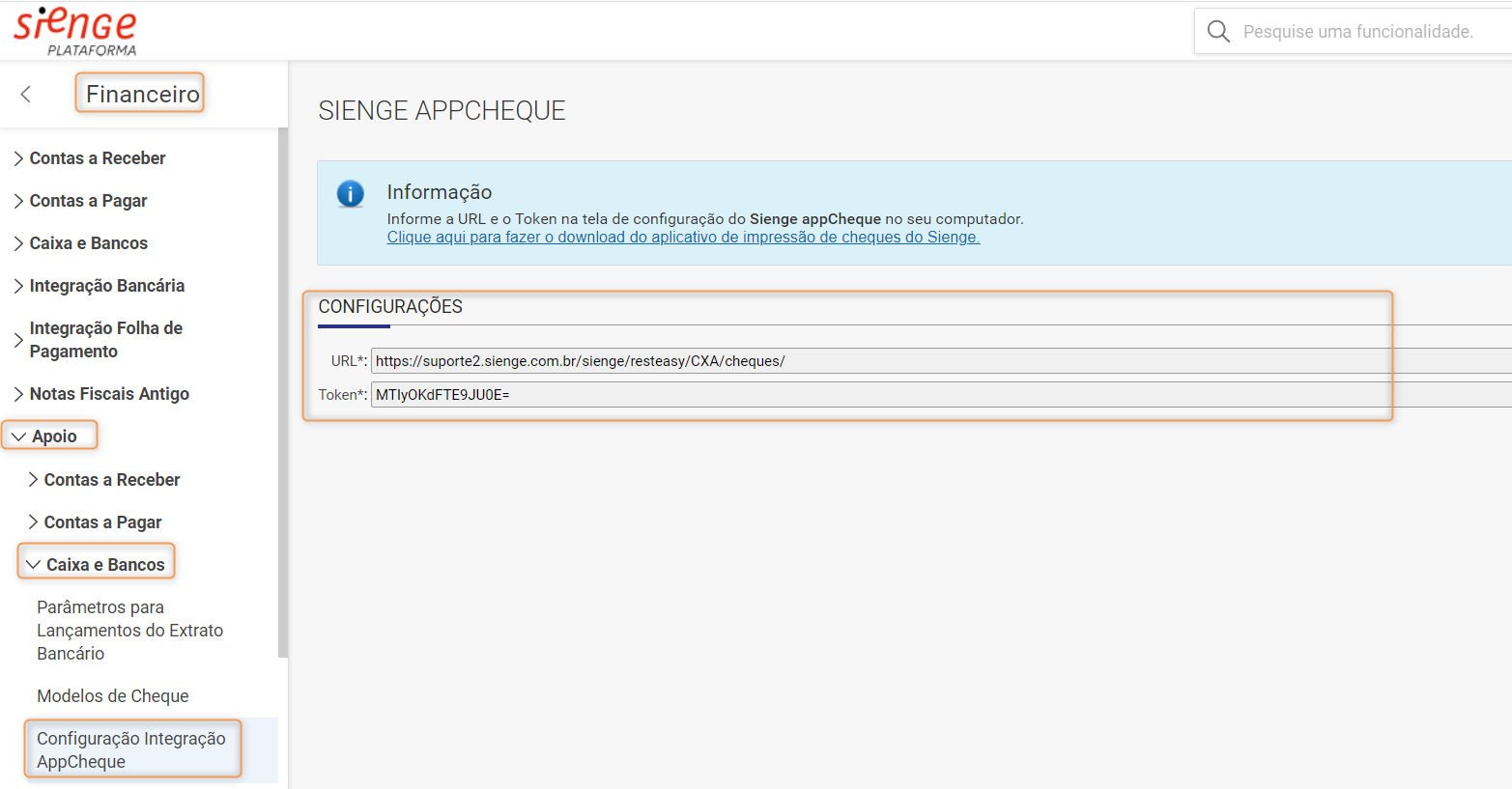The image size is (1512, 789).
Task: Click the Token input field
Action: click(x=941, y=395)
